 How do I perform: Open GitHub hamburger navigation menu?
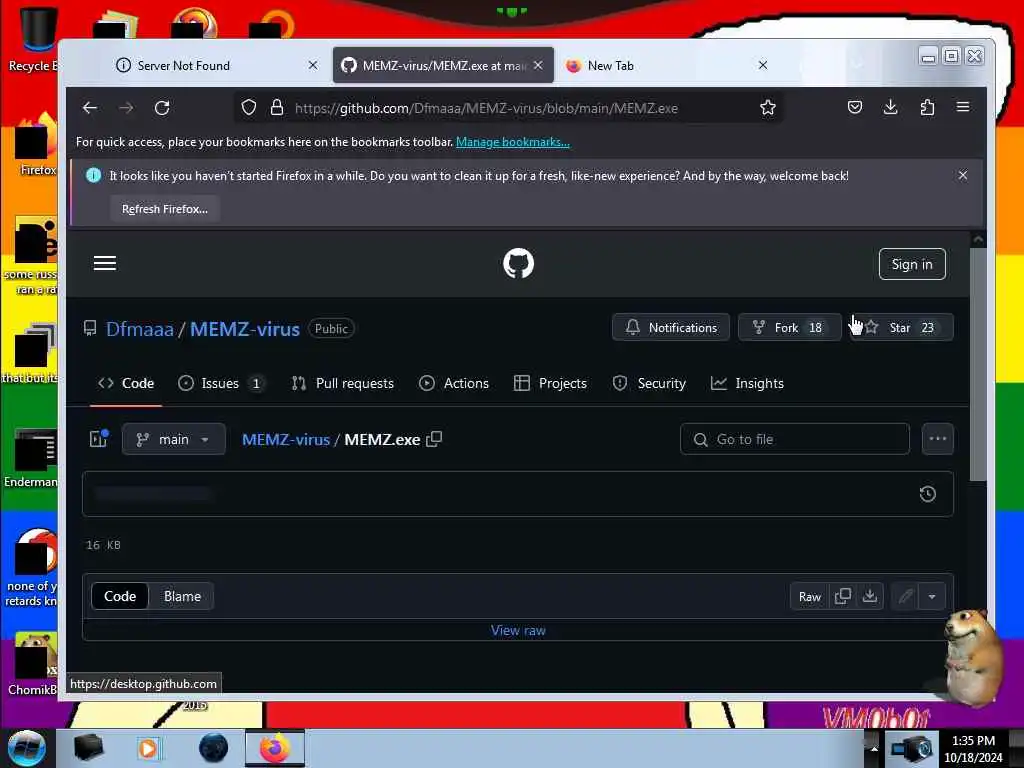click(104, 263)
